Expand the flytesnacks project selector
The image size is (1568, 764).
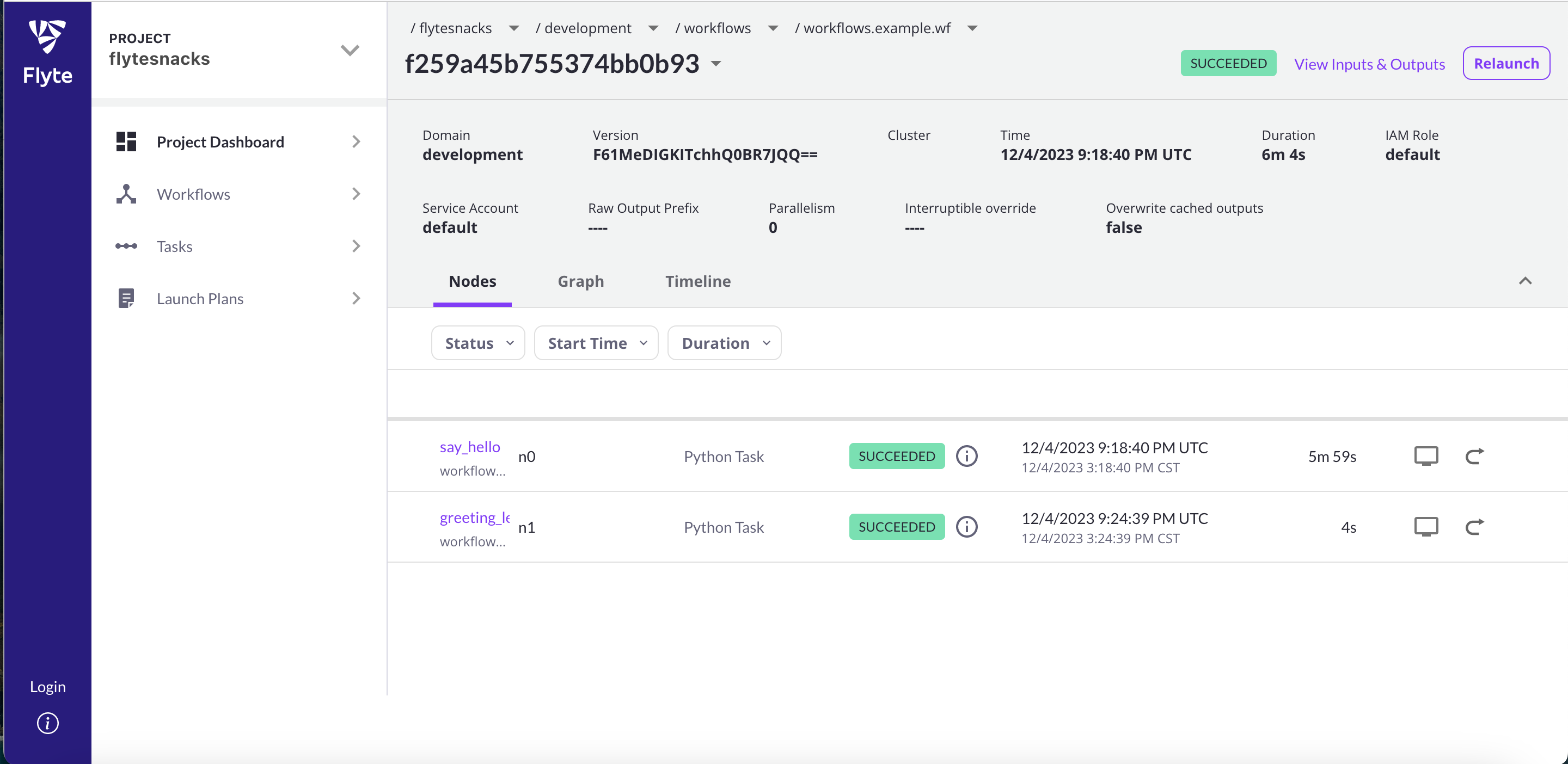tap(350, 50)
